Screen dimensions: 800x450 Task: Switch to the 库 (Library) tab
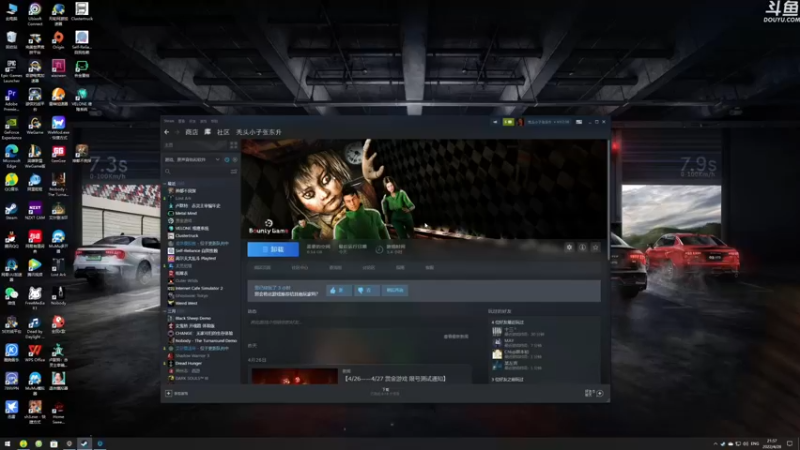tap(208, 132)
